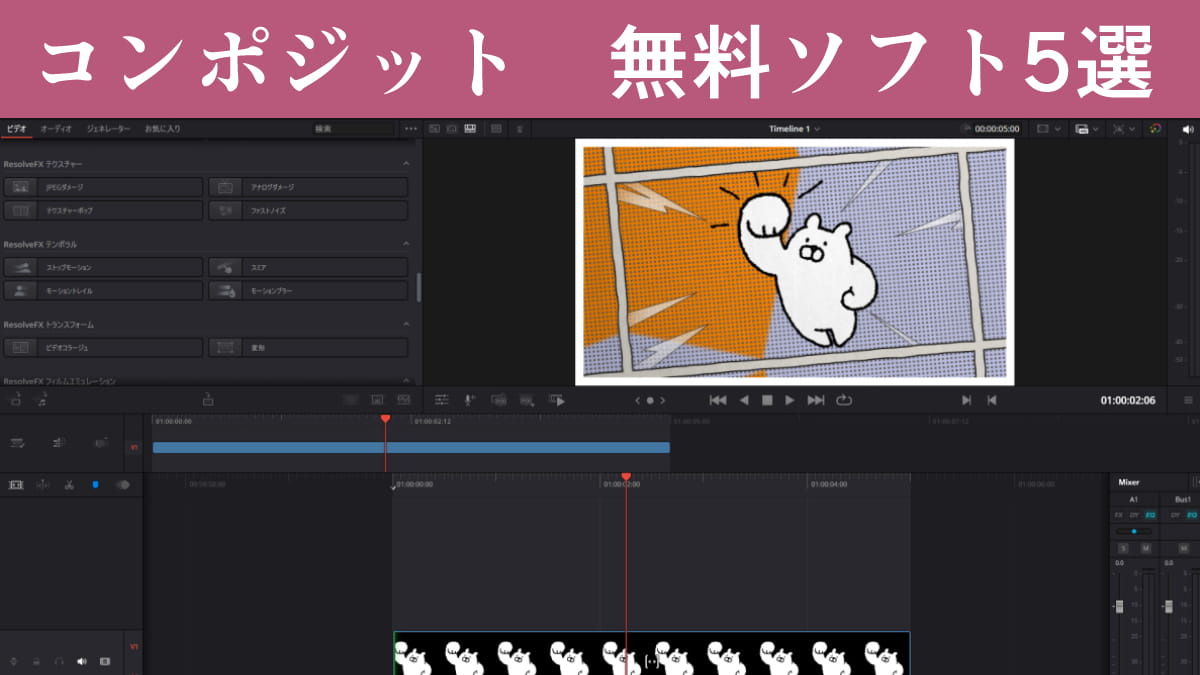Select the スミア effect

pos(308,268)
